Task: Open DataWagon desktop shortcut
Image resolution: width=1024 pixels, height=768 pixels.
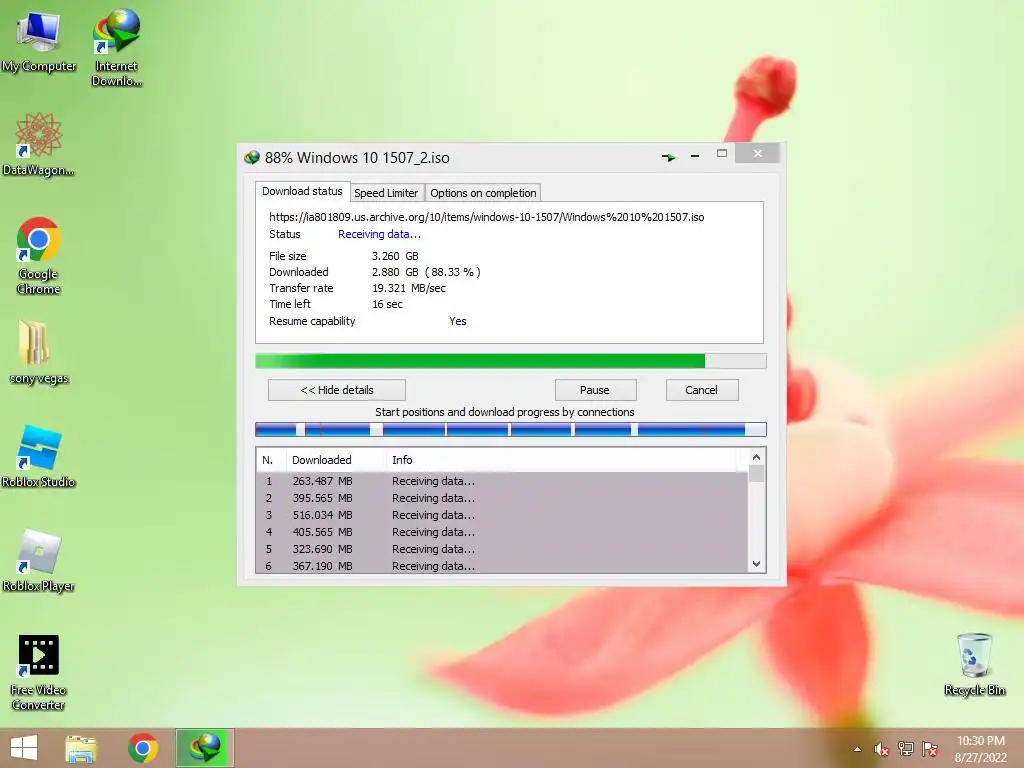Action: pos(39,144)
